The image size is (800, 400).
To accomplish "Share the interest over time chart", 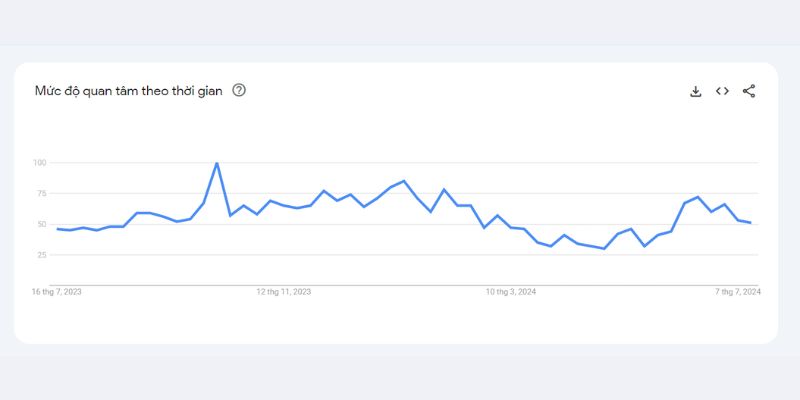I will coord(748,91).
